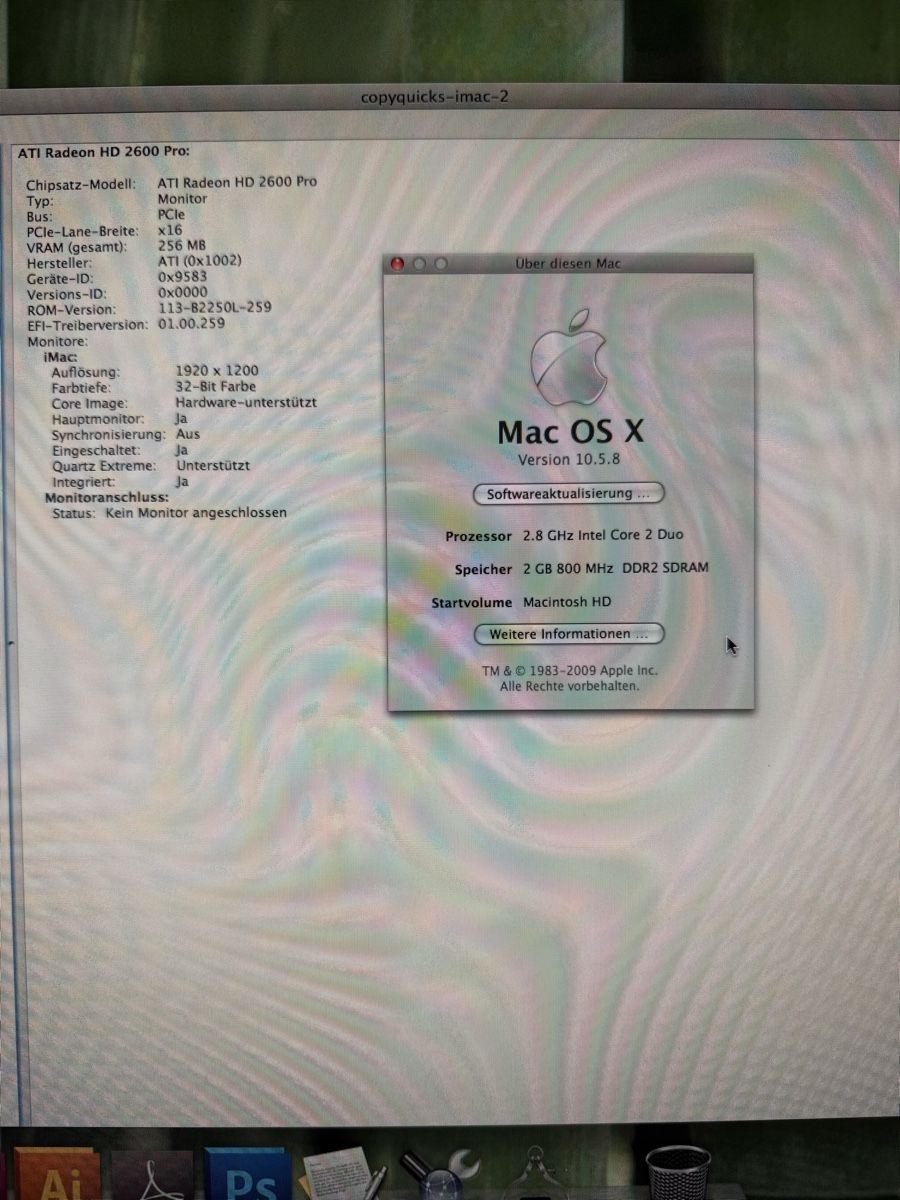Click the Weitere Informationen button
The width and height of the screenshot is (900, 1200).
(568, 634)
